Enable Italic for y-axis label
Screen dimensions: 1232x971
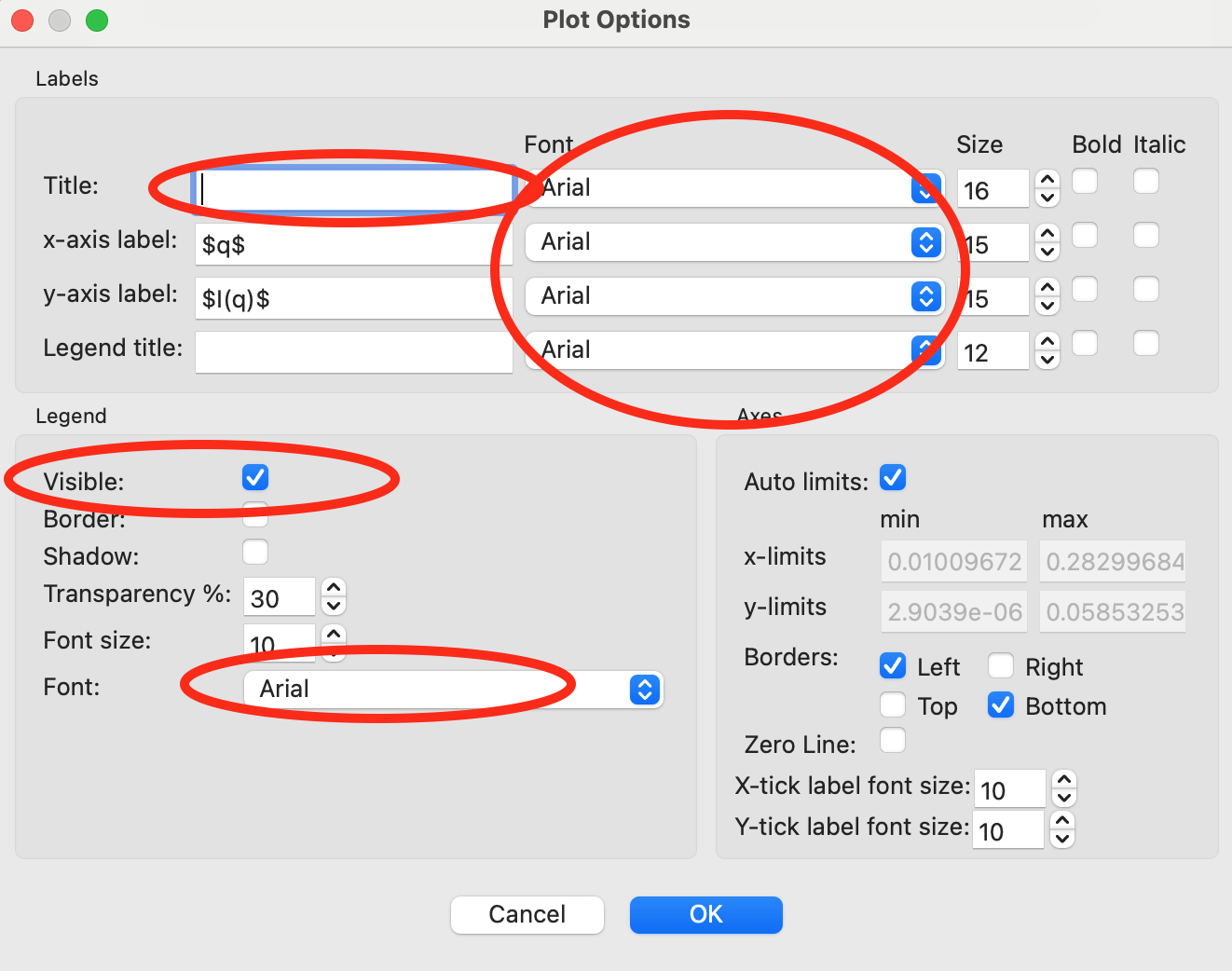click(1146, 289)
